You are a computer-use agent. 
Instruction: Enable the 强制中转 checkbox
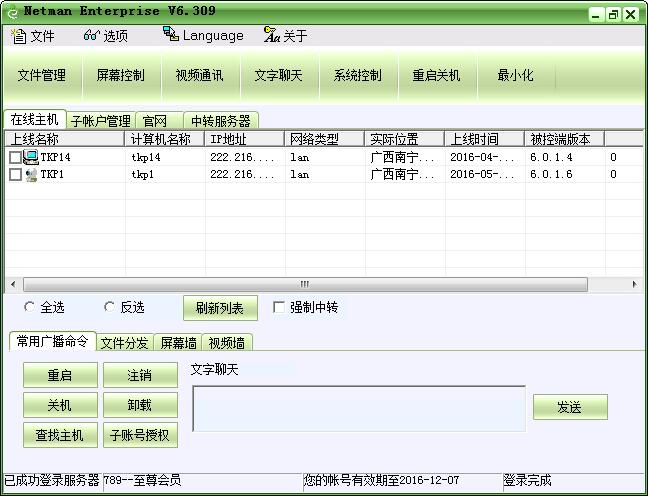(x=279, y=307)
